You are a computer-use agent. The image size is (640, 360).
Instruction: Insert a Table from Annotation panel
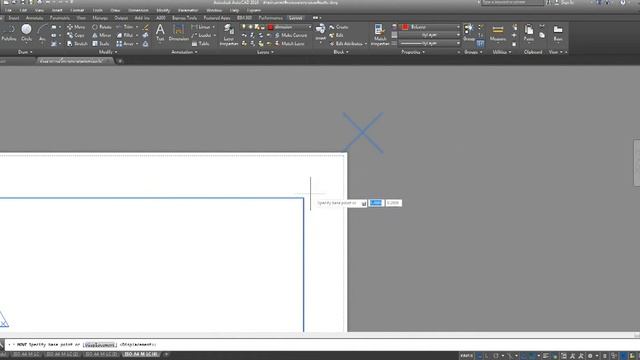tap(200, 43)
